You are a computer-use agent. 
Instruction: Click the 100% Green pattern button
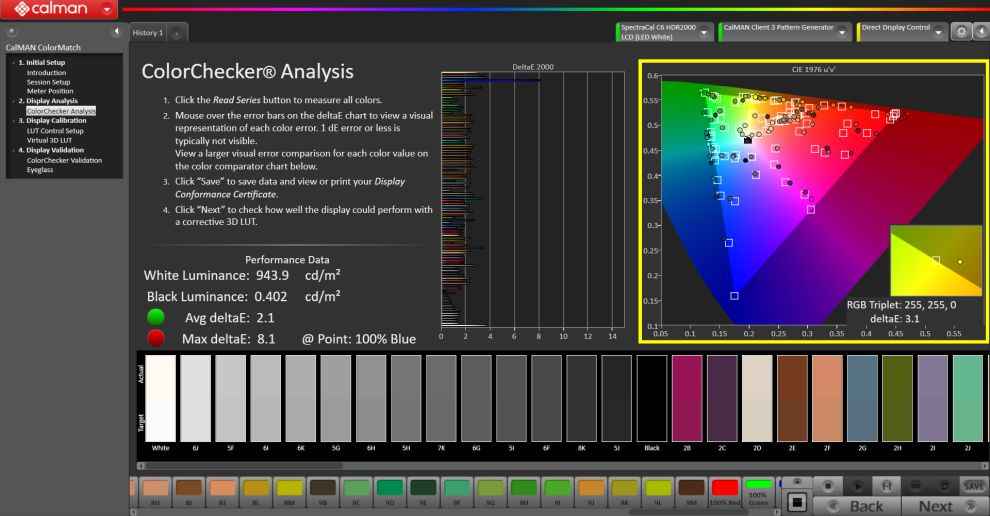(758, 492)
